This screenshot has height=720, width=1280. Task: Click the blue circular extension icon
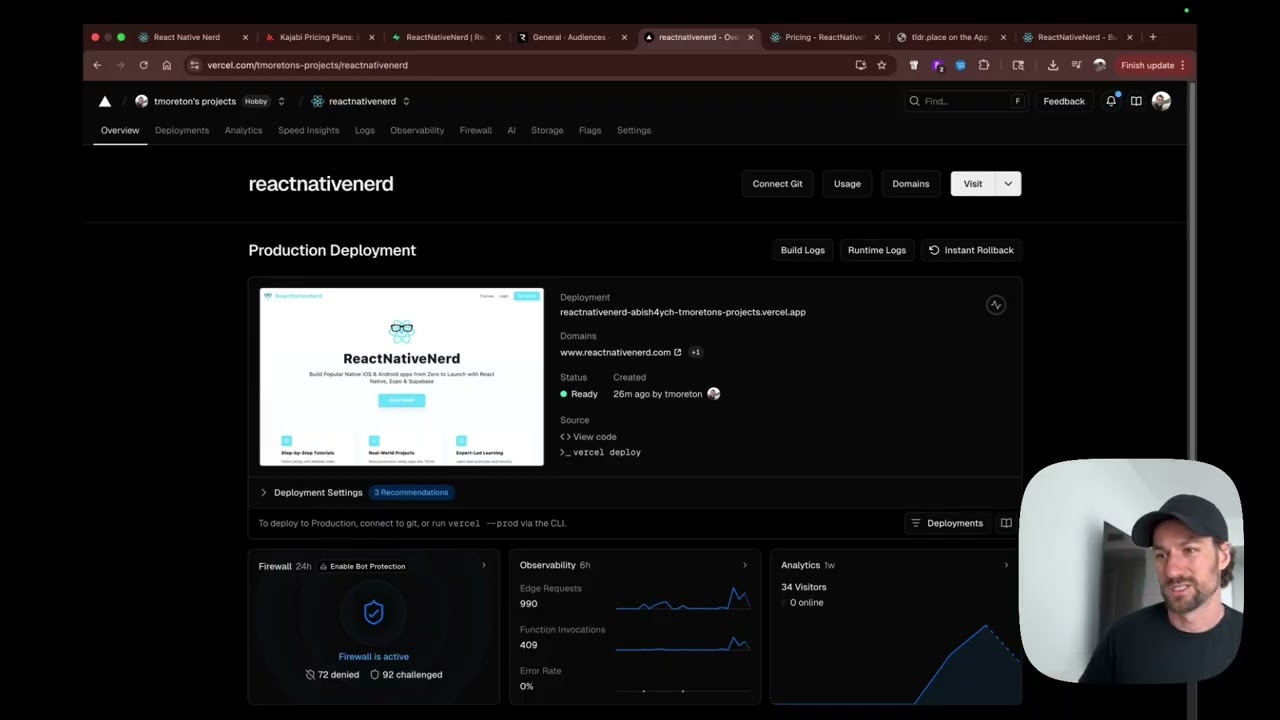(960, 65)
